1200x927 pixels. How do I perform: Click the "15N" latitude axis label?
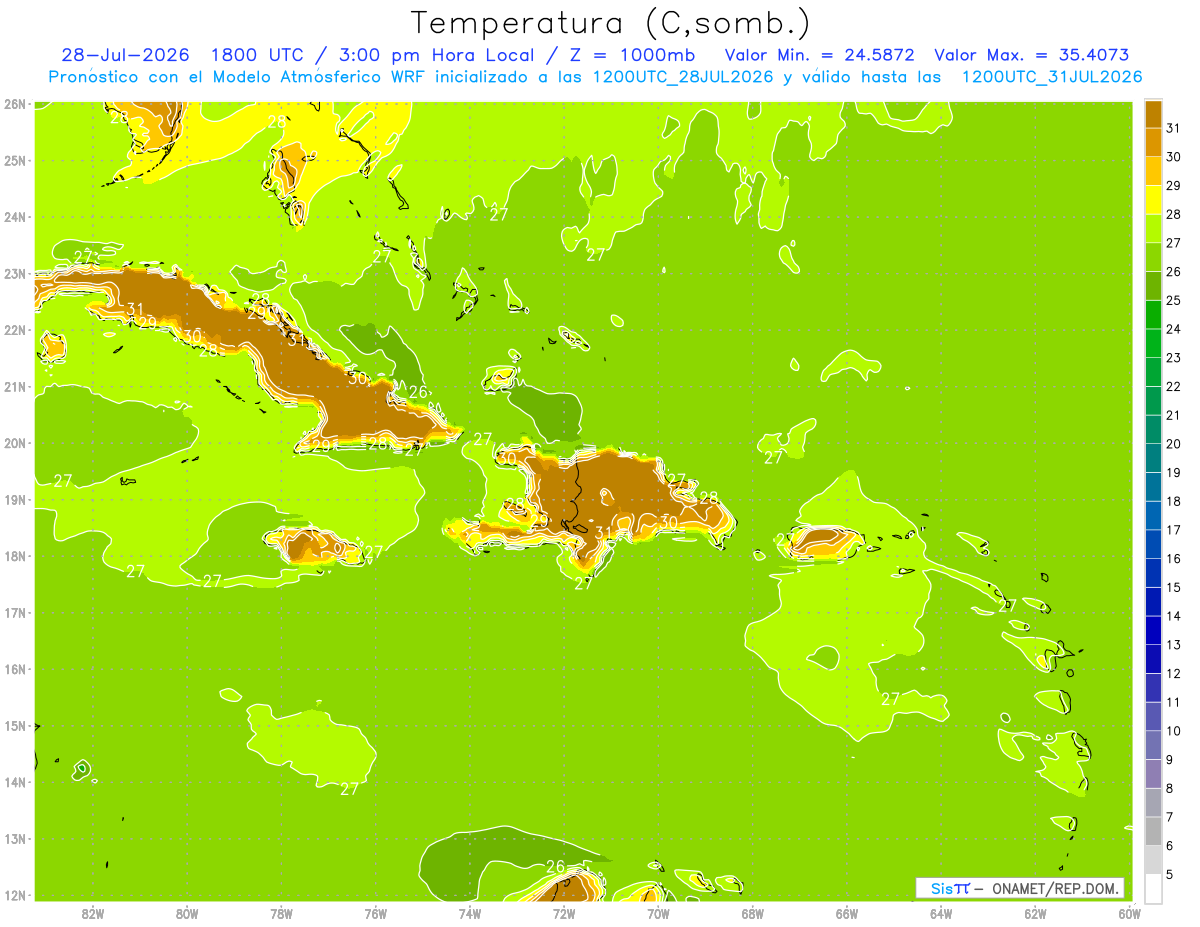[x=14, y=726]
